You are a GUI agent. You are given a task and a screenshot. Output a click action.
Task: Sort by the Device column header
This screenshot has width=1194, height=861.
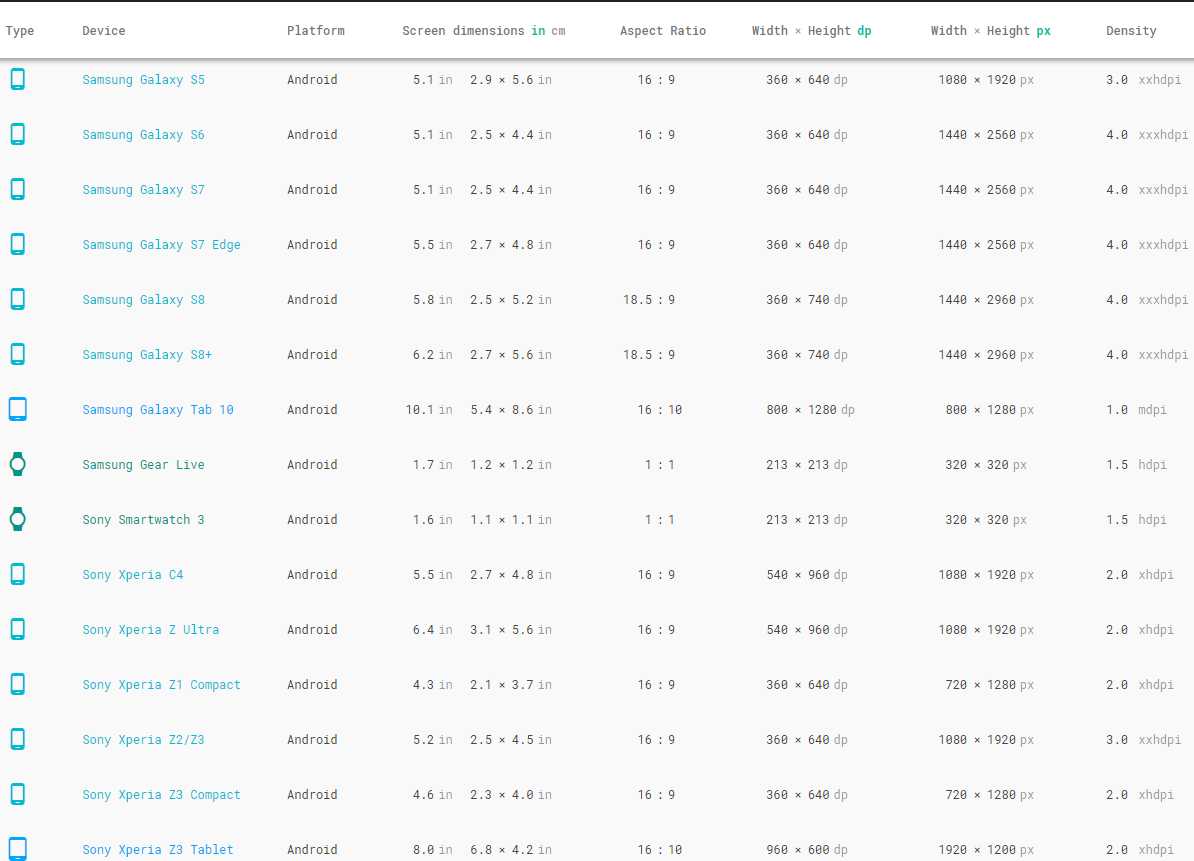coord(104,31)
